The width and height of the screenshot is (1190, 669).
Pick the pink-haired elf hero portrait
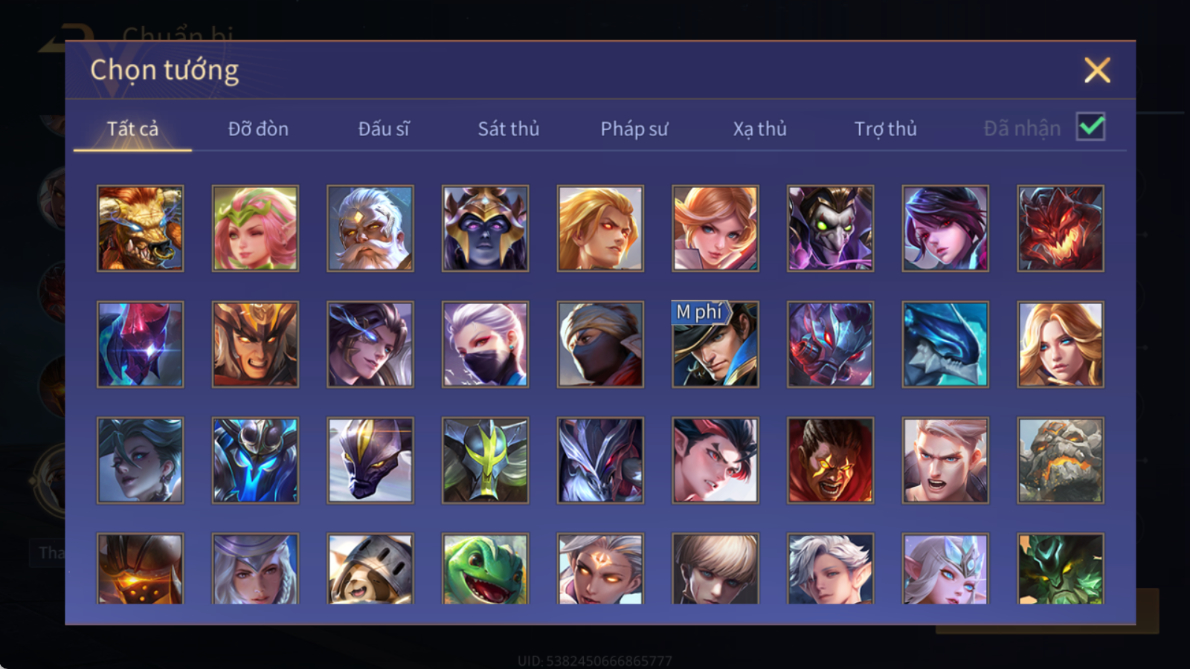255,228
